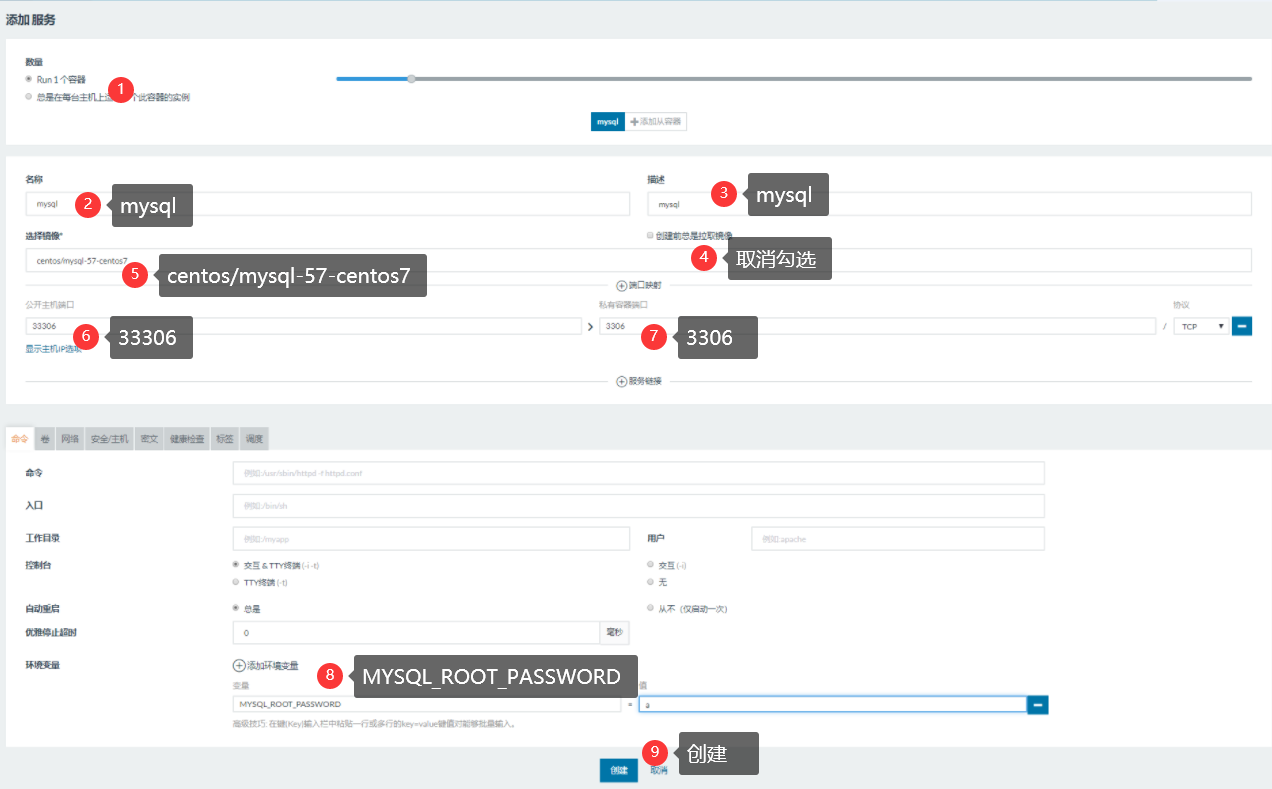Focus the private container port field 3306
This screenshot has height=789, width=1272.
pos(878,326)
